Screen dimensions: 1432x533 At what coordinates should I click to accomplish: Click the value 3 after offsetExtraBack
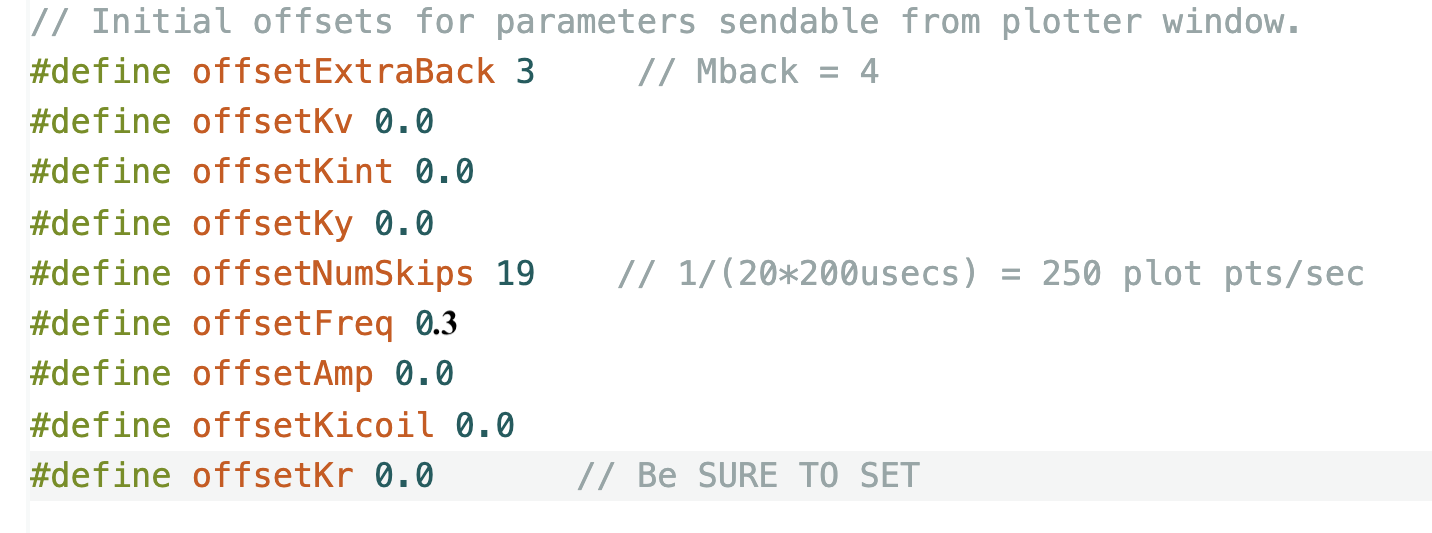525,72
